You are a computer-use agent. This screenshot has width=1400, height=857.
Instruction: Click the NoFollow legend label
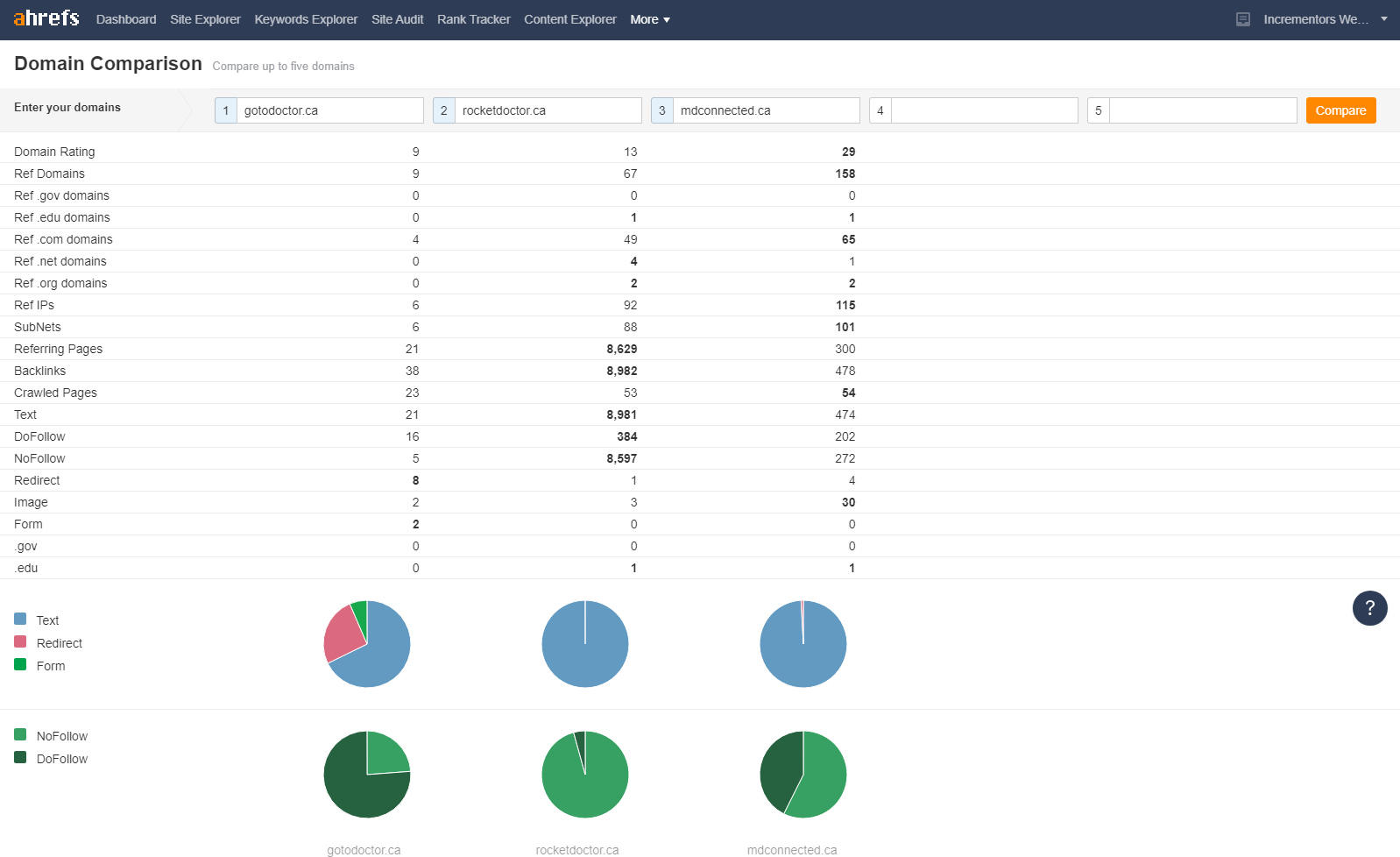[62, 736]
